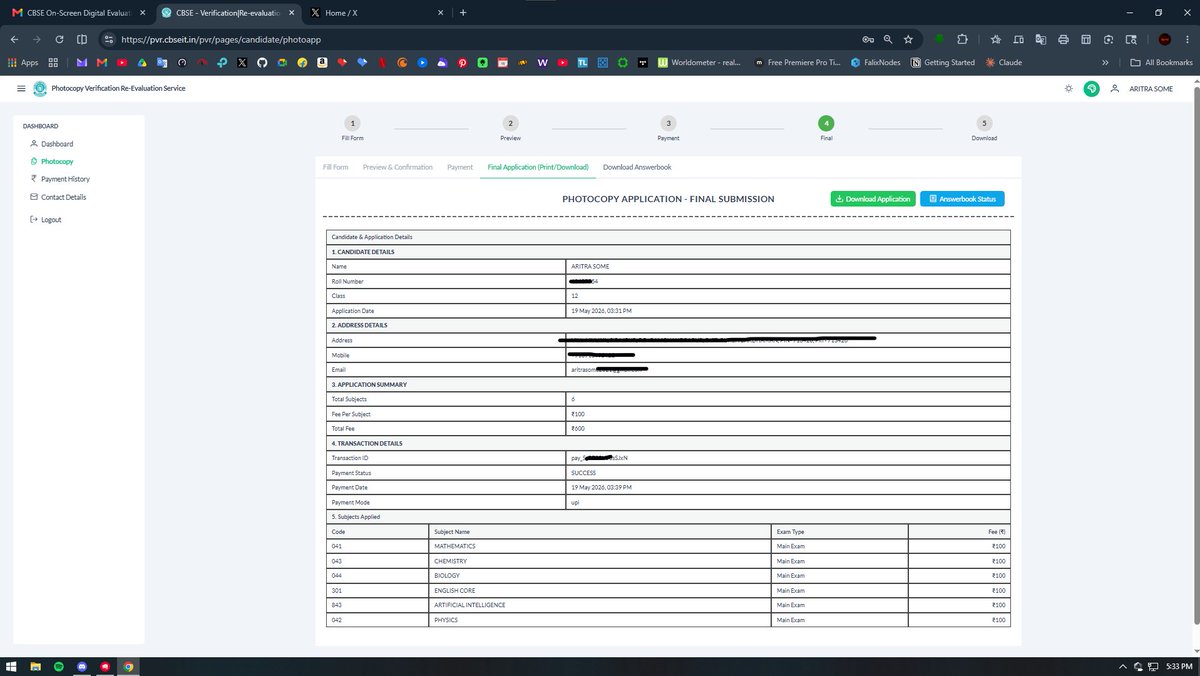Viewport: 1200px width, 676px height.
Task: Toggle the light/dark theme sun icon
Action: [x=1069, y=88]
